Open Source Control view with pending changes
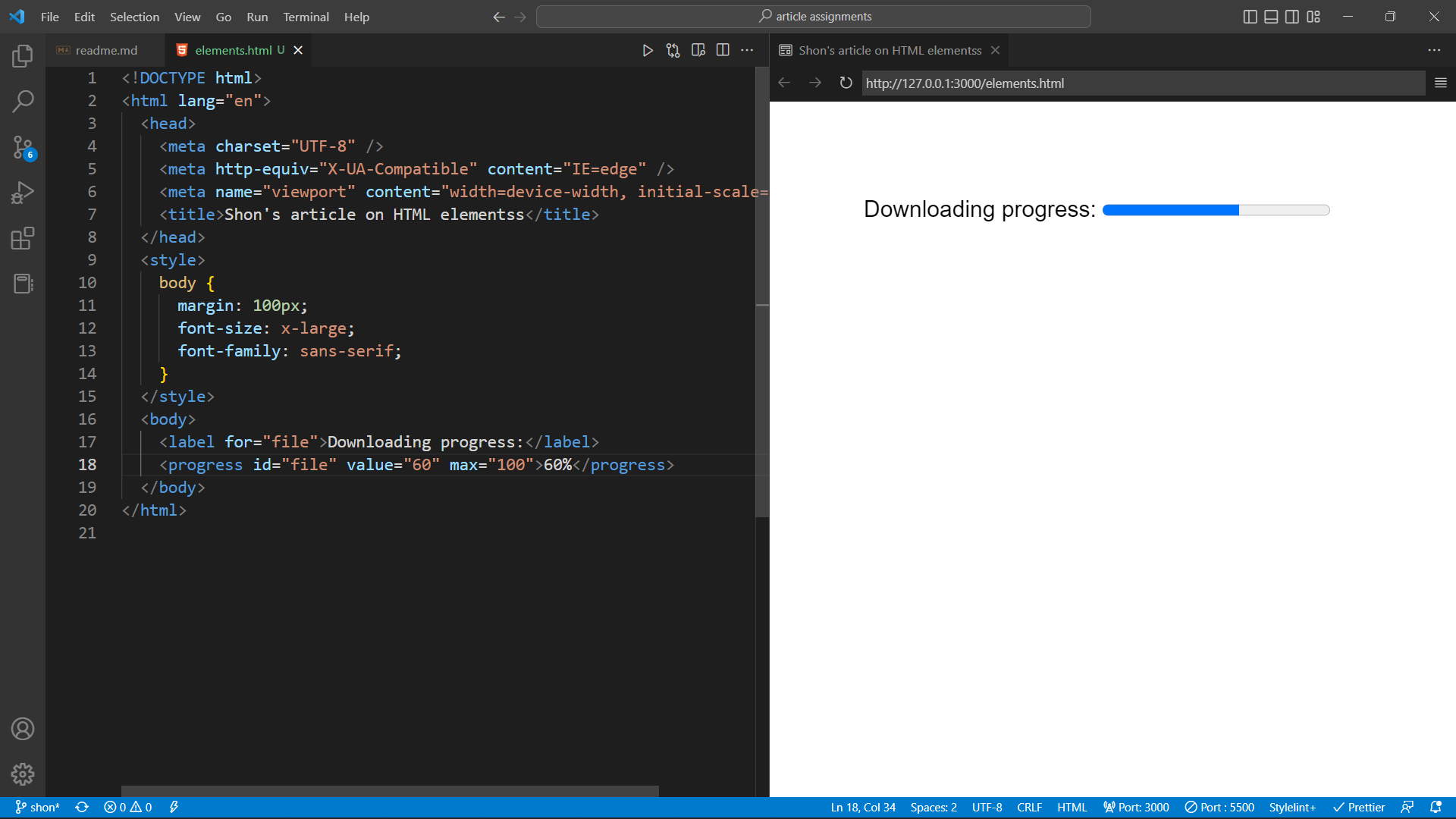Screen dimensions: 1456x819 pyautogui.click(x=23, y=147)
